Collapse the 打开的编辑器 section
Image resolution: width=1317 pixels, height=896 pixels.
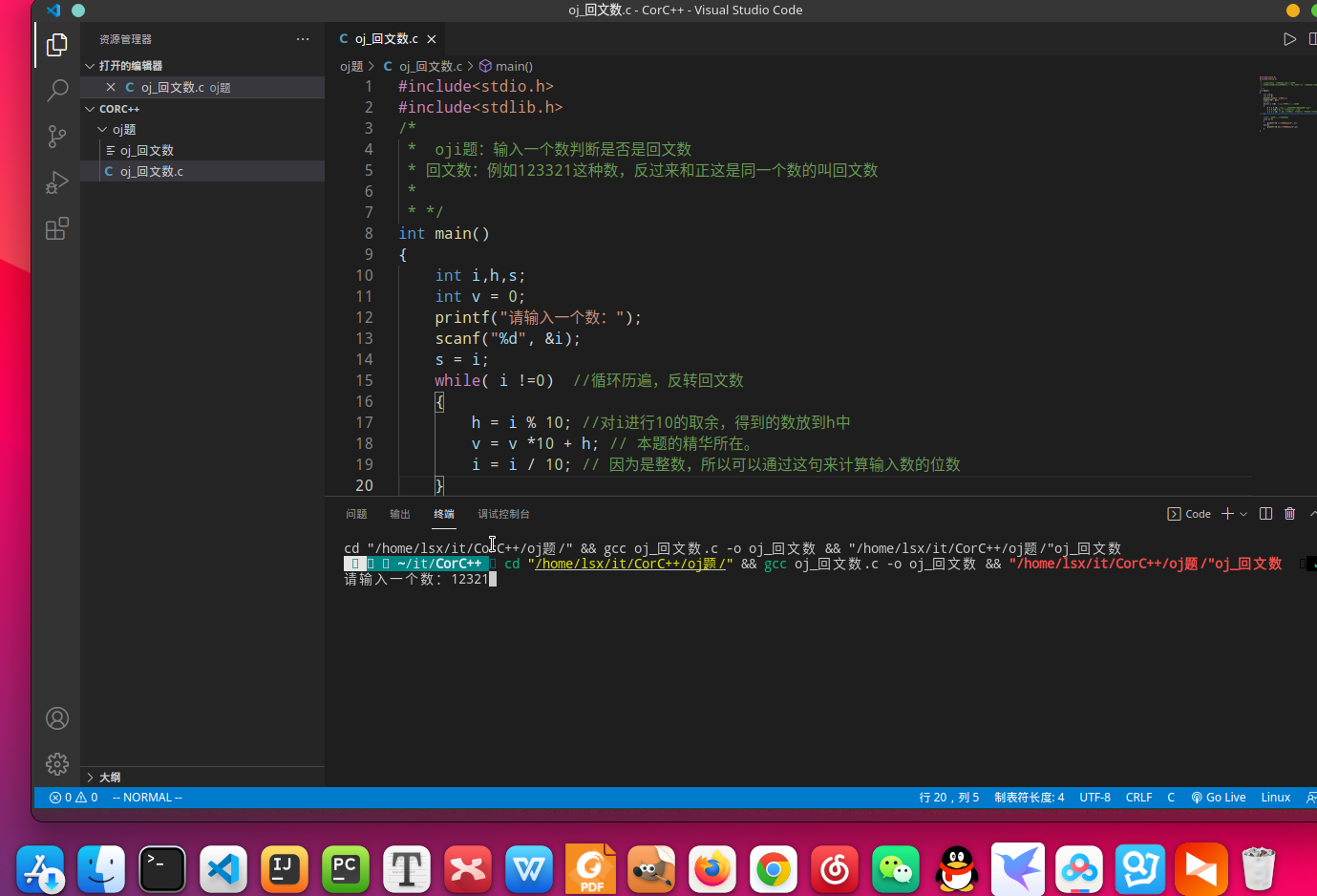[131, 66]
